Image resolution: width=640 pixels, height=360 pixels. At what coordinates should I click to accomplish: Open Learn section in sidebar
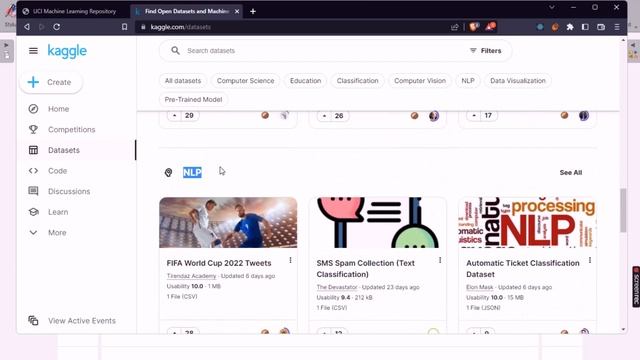click(x=58, y=212)
